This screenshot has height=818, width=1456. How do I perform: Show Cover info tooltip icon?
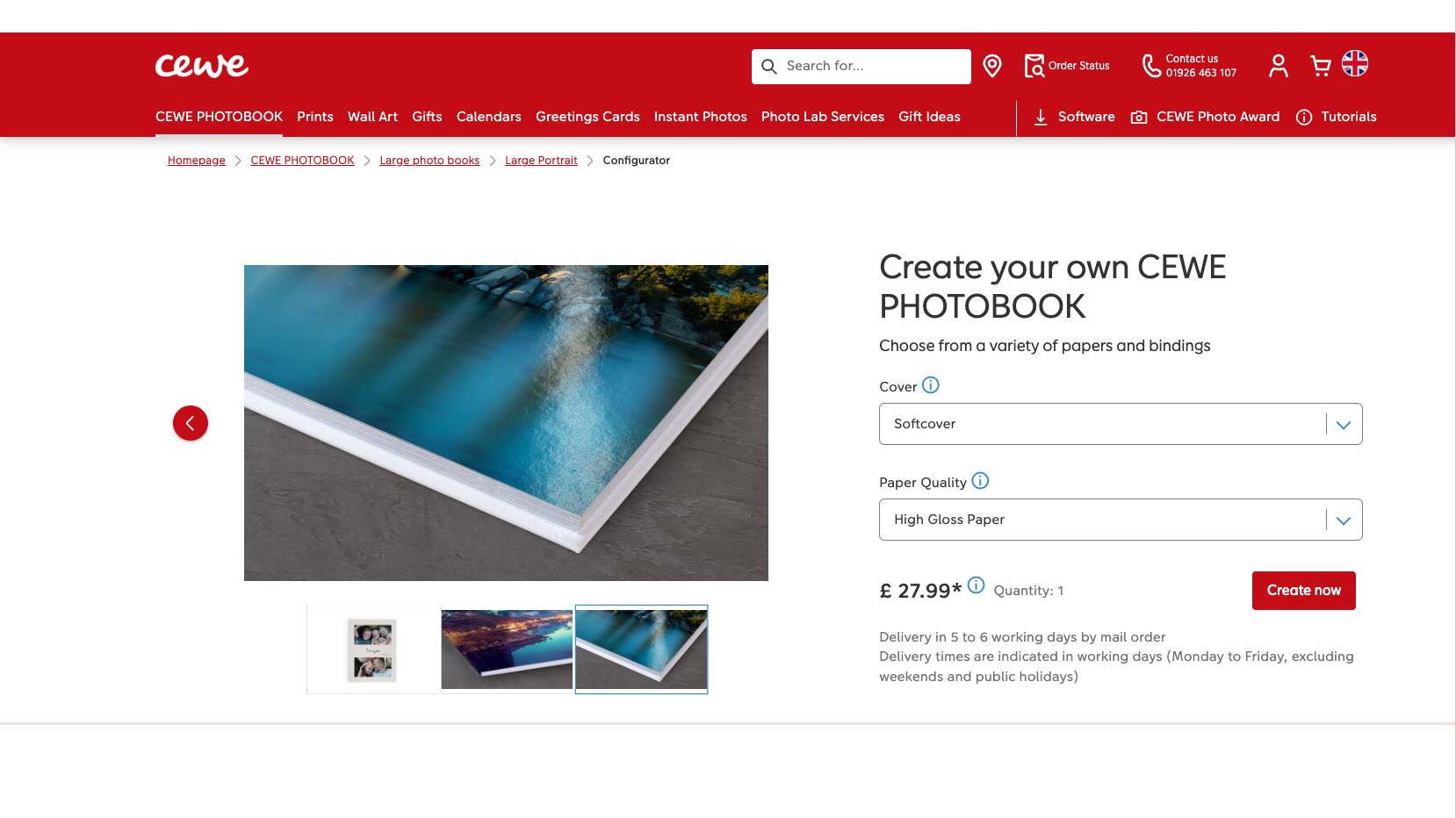click(x=931, y=384)
